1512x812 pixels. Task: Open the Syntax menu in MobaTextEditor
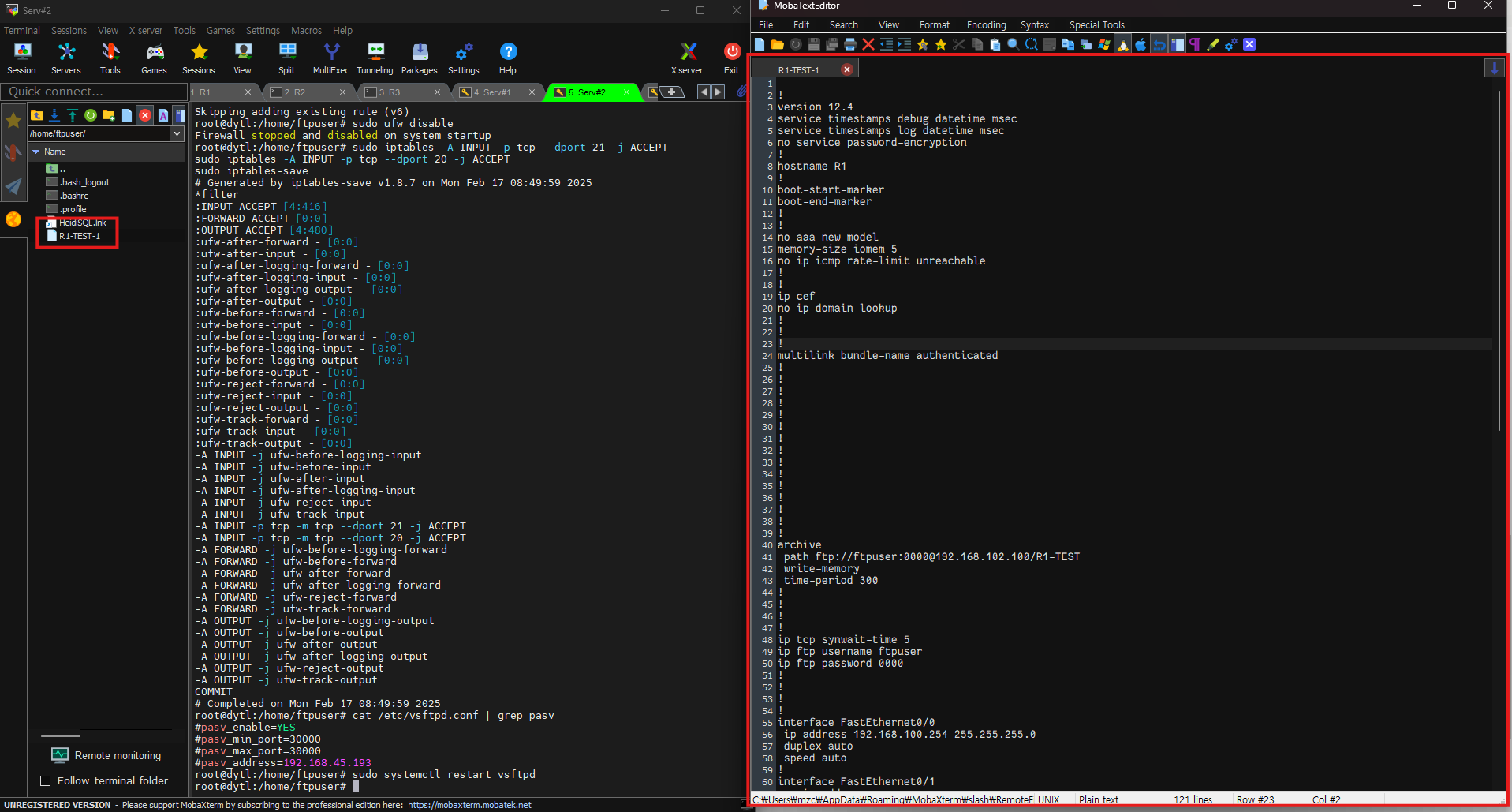1034,25
